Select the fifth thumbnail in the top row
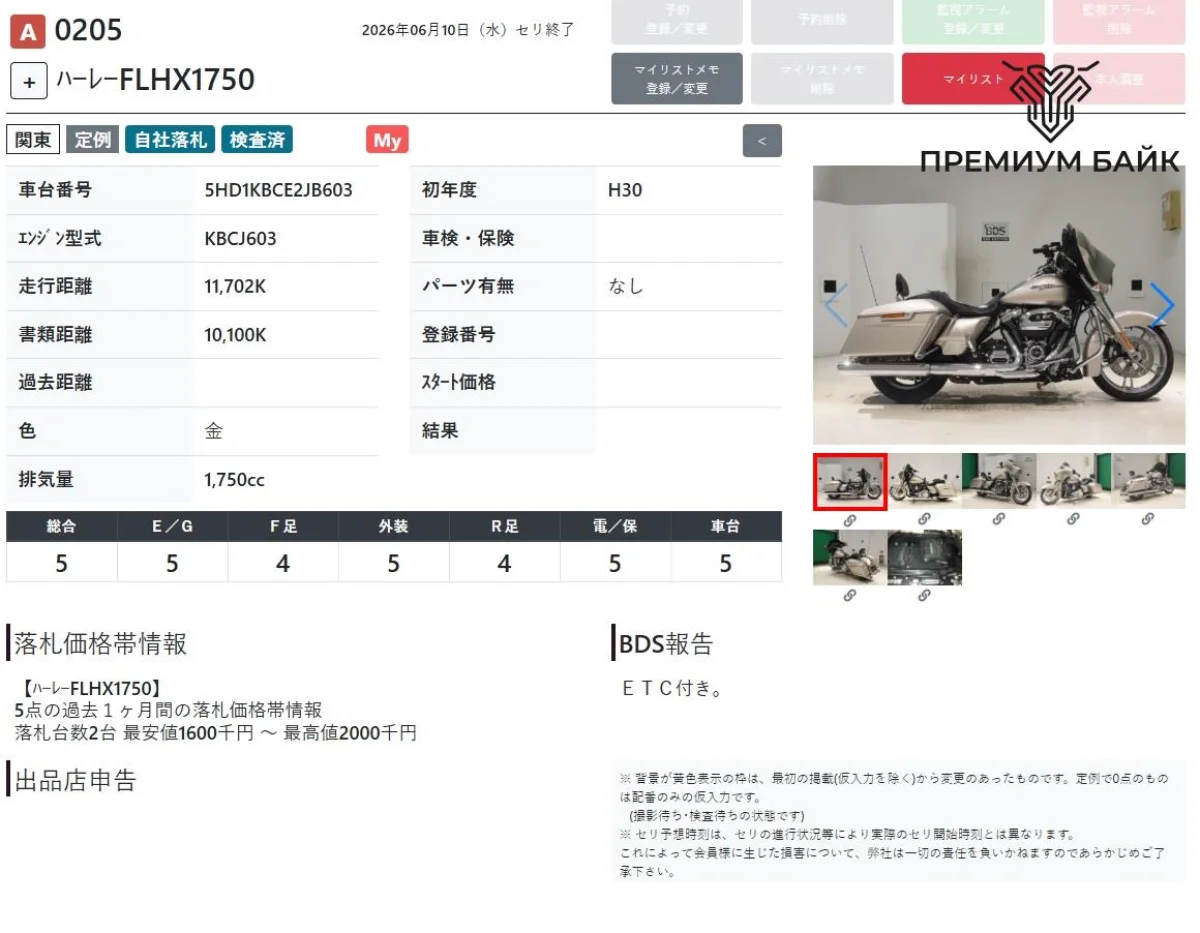Viewport: 1200px width, 933px height. coord(1149,481)
